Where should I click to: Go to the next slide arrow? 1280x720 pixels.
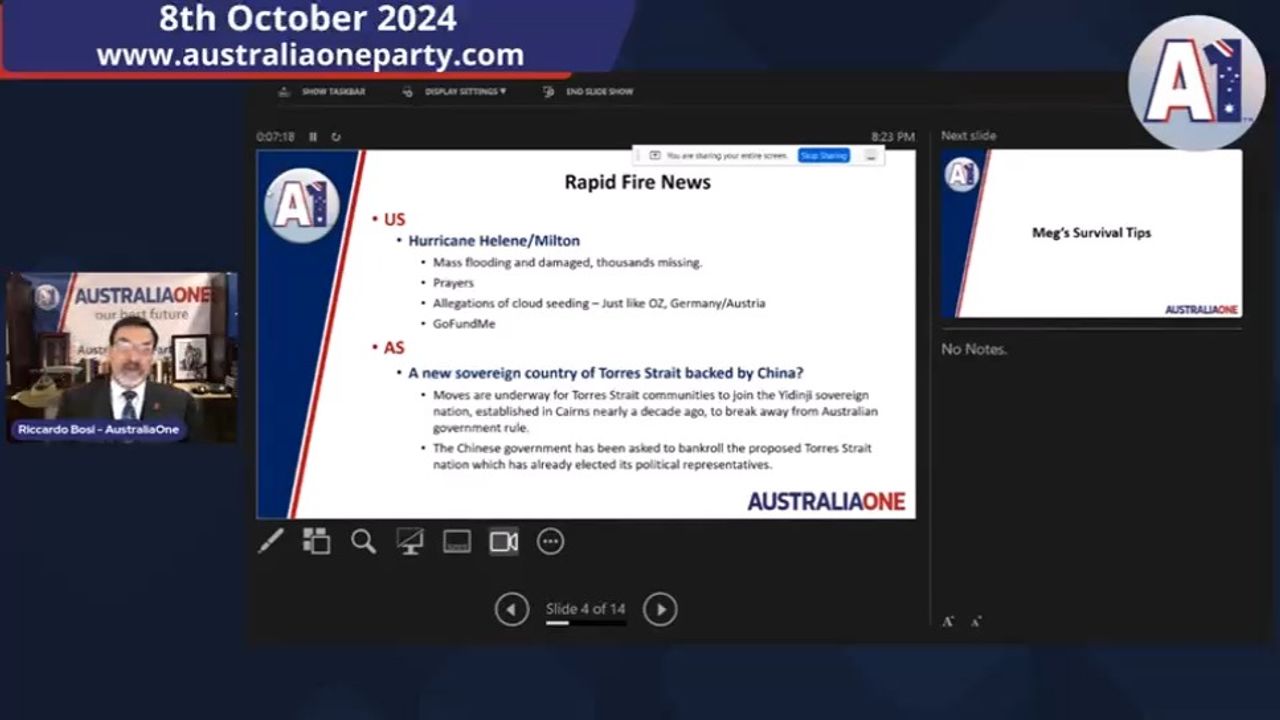pos(659,609)
